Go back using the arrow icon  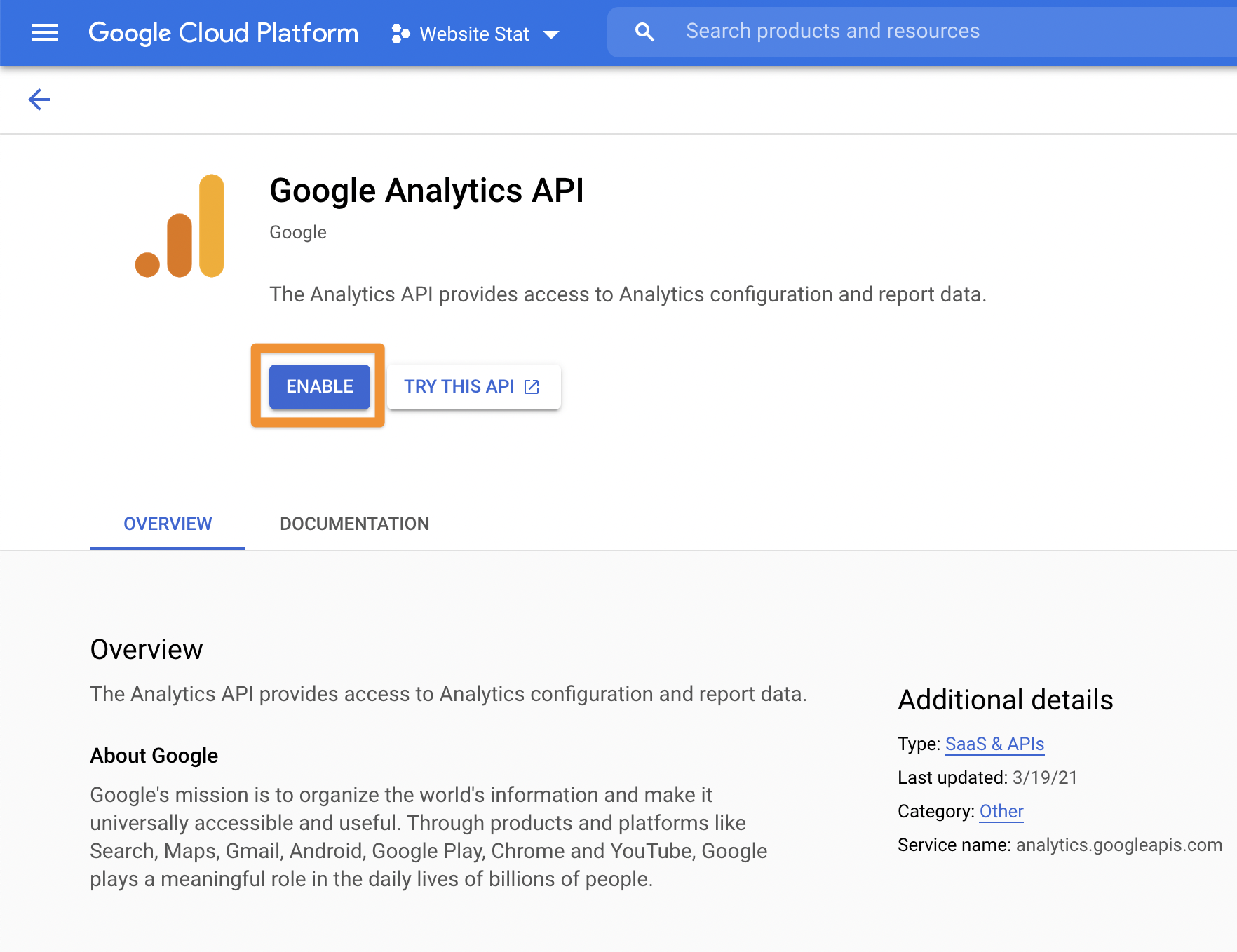(x=39, y=100)
